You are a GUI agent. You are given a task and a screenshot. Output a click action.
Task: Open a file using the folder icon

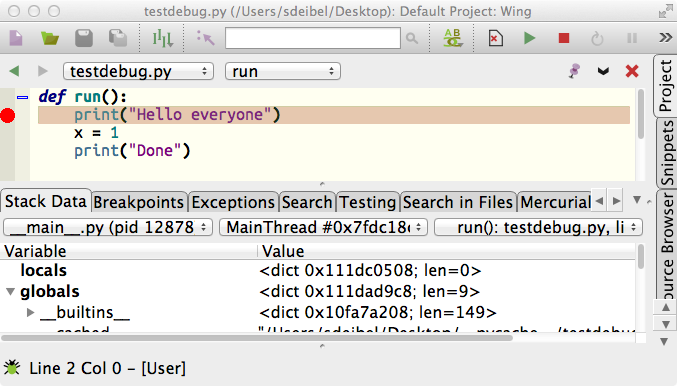click(50, 38)
